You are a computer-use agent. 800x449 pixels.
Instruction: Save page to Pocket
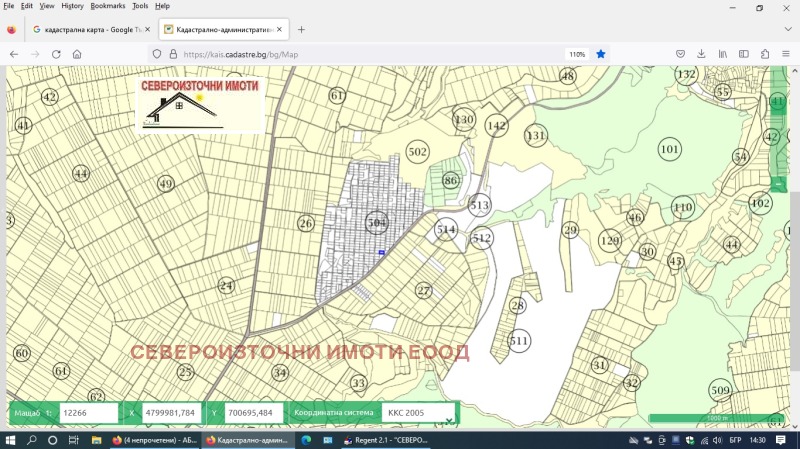click(680, 54)
